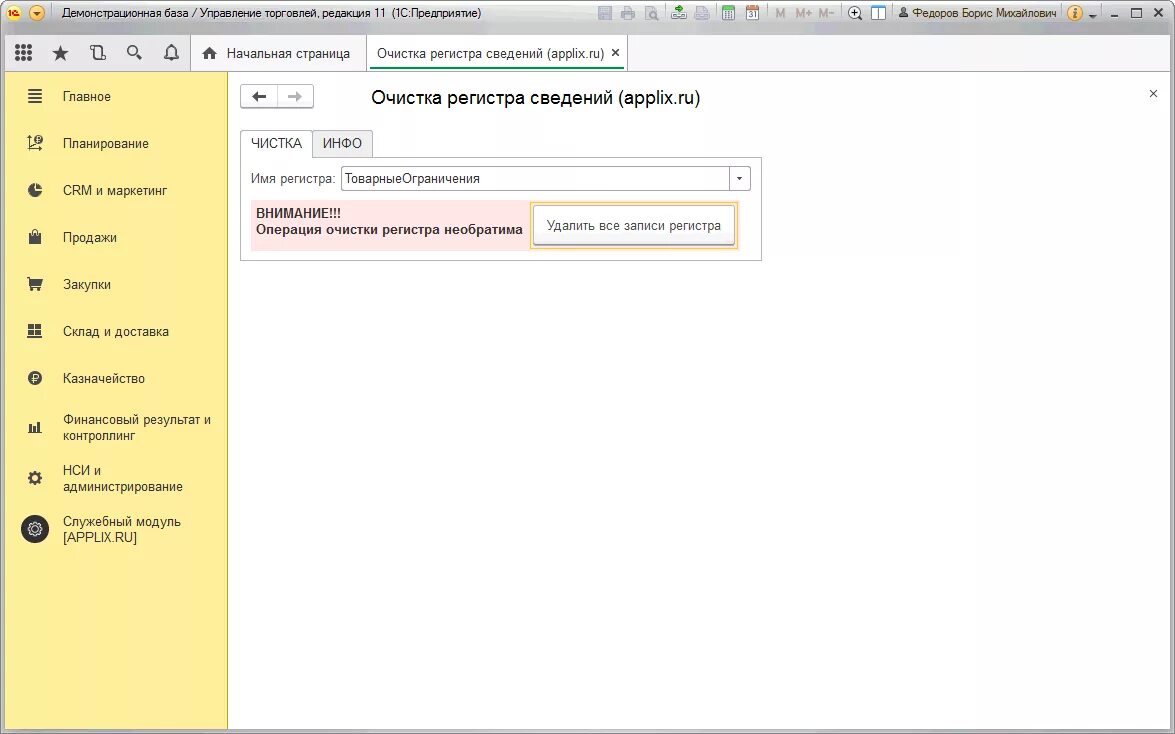This screenshot has height=734, width=1175.
Task: Open the Главное section
Action: click(x=116, y=96)
